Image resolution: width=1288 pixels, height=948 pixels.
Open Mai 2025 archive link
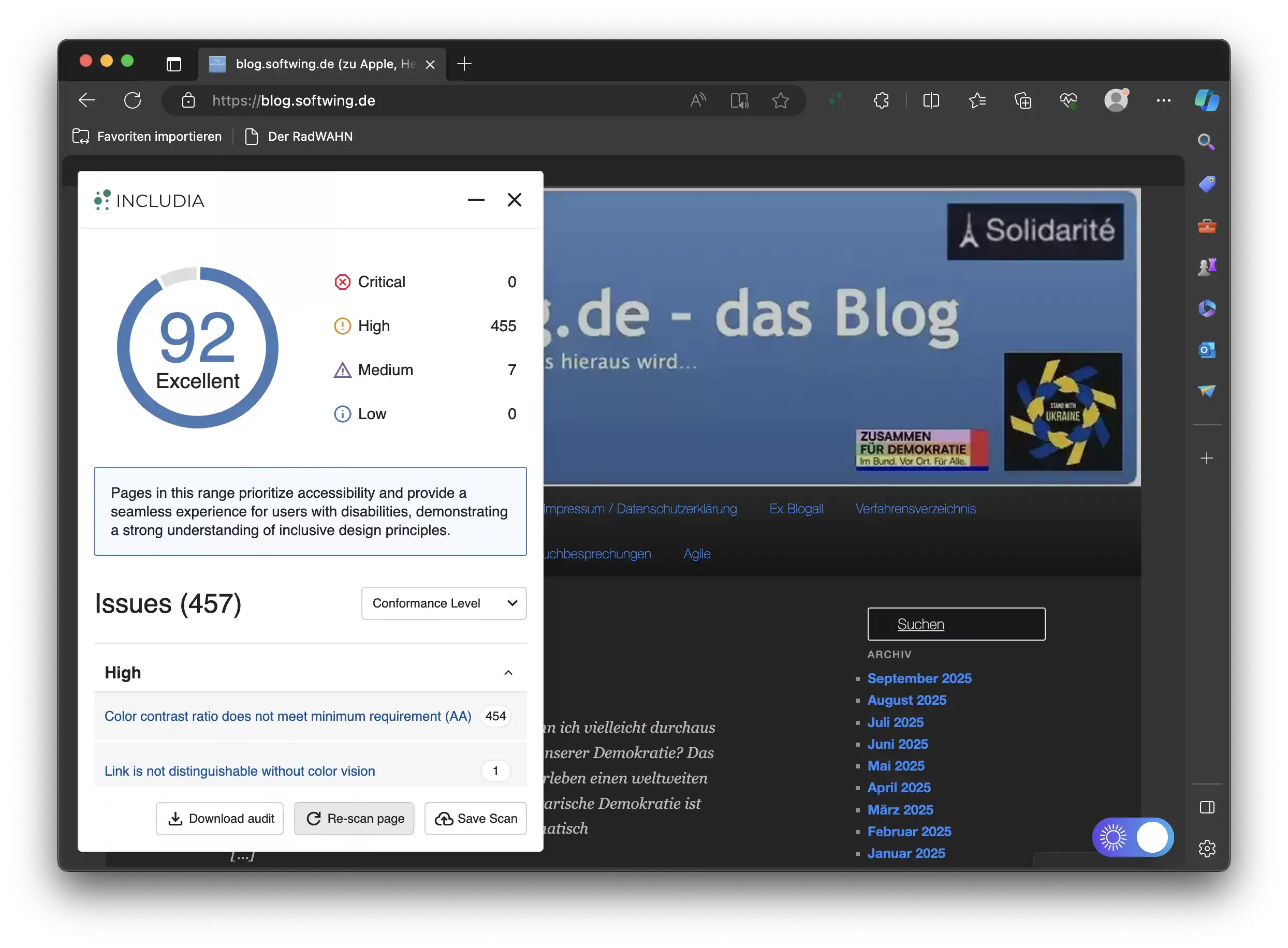[x=896, y=766]
